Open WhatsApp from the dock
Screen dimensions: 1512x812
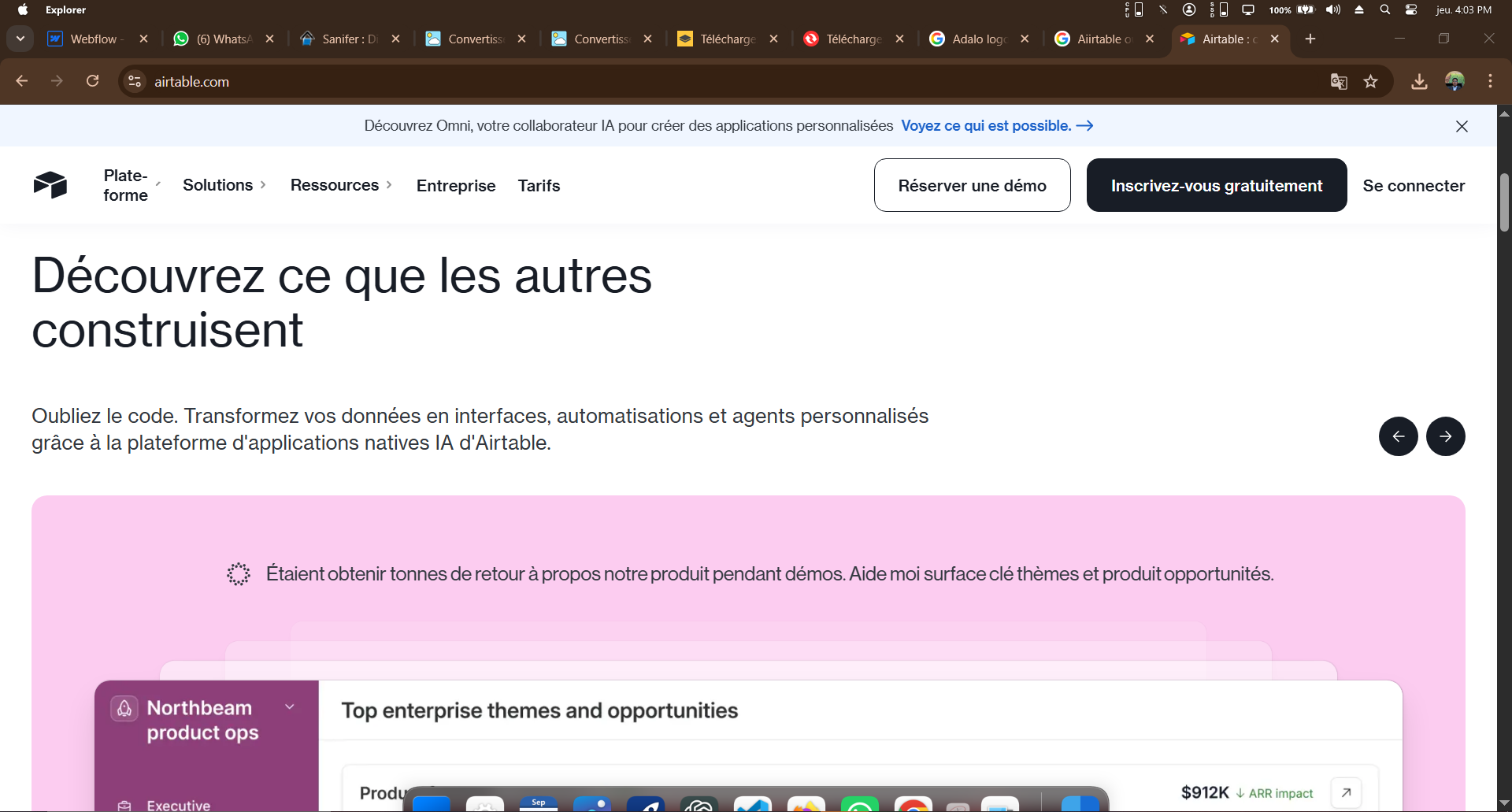coord(860,805)
